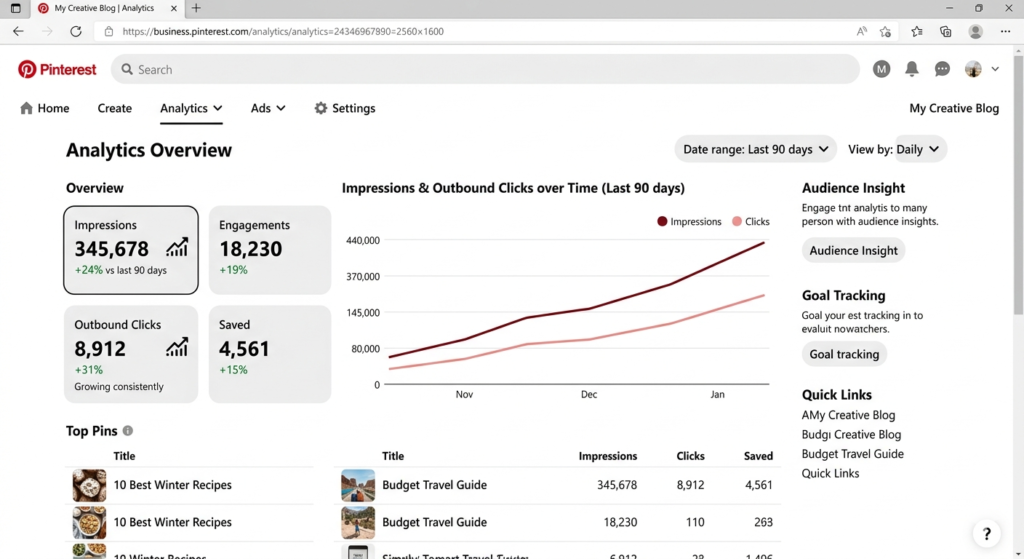The height and width of the screenshot is (559, 1024).
Task: Click the 8,912 clicks table cell
Action: click(690, 485)
